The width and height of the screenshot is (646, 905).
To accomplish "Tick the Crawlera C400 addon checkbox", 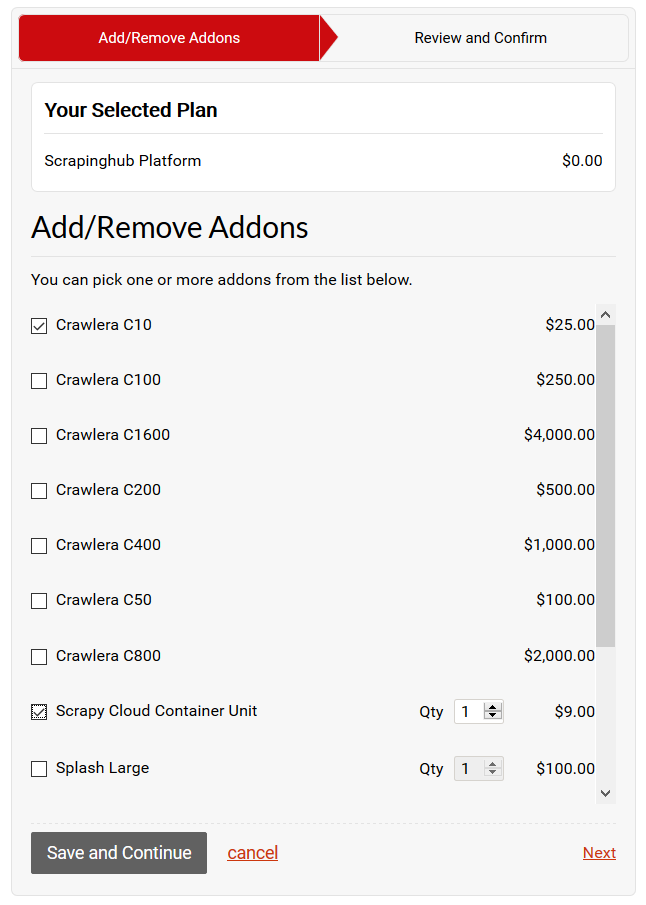I will pos(39,545).
